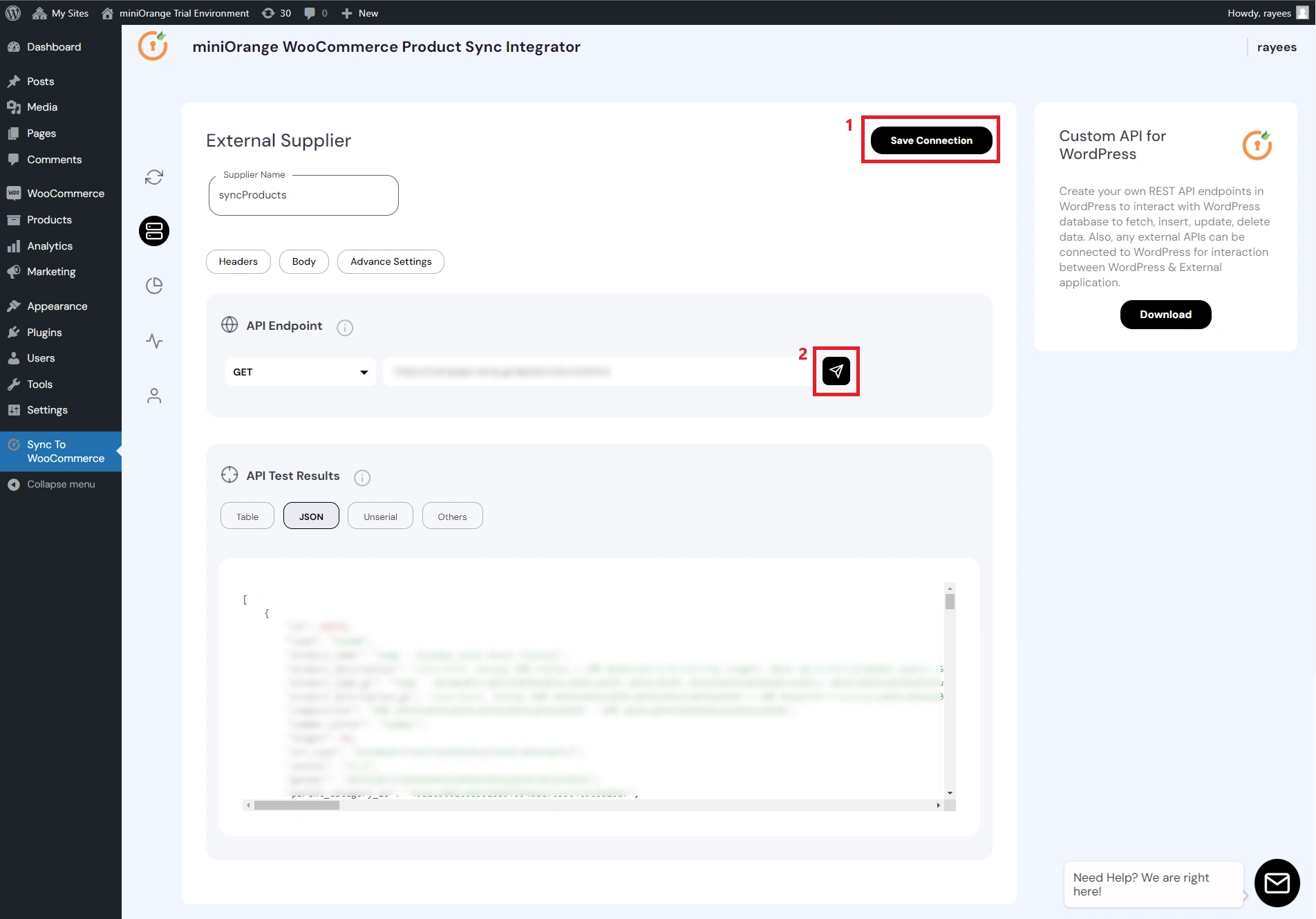Open miniOrange Trial Environment site menu
The height and width of the screenshot is (919, 1316).
pyautogui.click(x=175, y=12)
